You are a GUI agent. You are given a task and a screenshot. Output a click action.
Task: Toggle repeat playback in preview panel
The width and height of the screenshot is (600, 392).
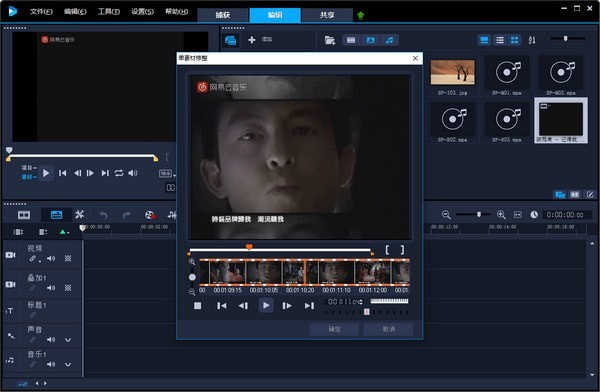pos(119,173)
